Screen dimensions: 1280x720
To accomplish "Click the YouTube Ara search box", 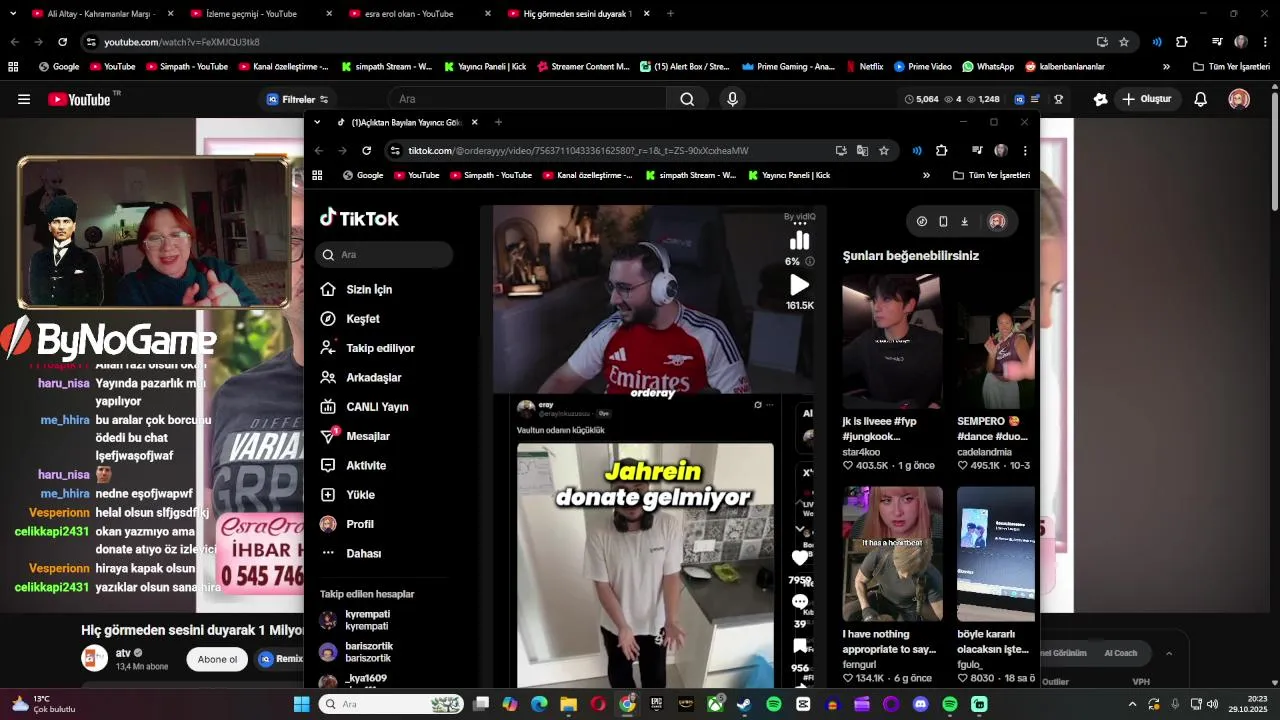I will coord(527,99).
